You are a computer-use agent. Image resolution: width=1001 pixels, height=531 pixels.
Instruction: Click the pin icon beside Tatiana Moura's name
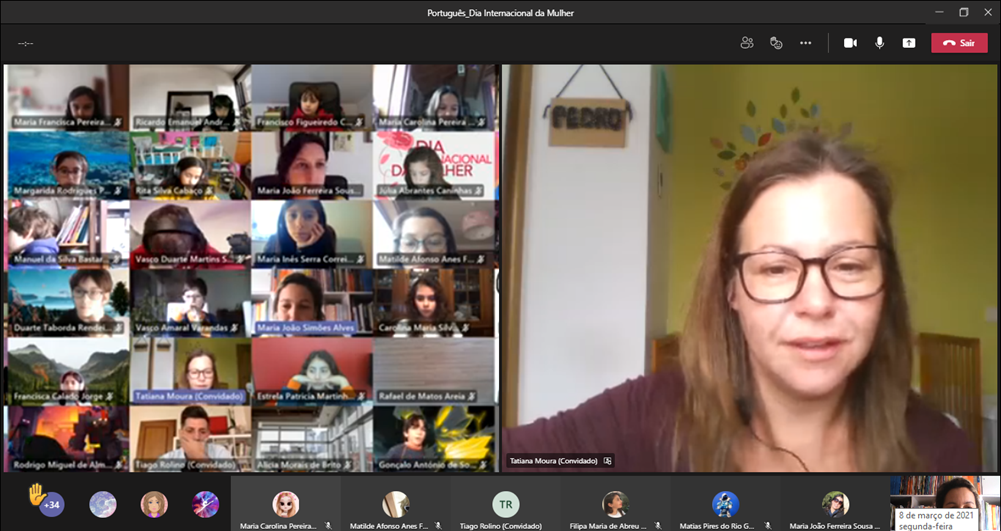[607, 461]
